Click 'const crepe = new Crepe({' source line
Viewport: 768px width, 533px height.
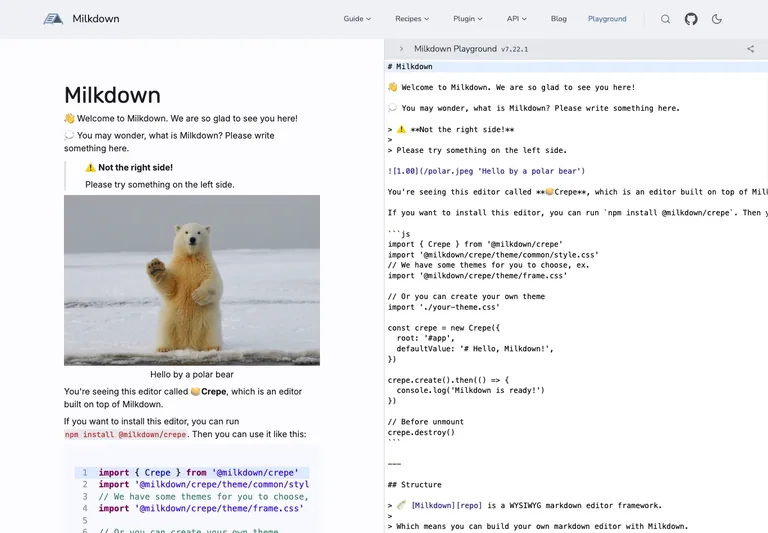[x=443, y=328]
